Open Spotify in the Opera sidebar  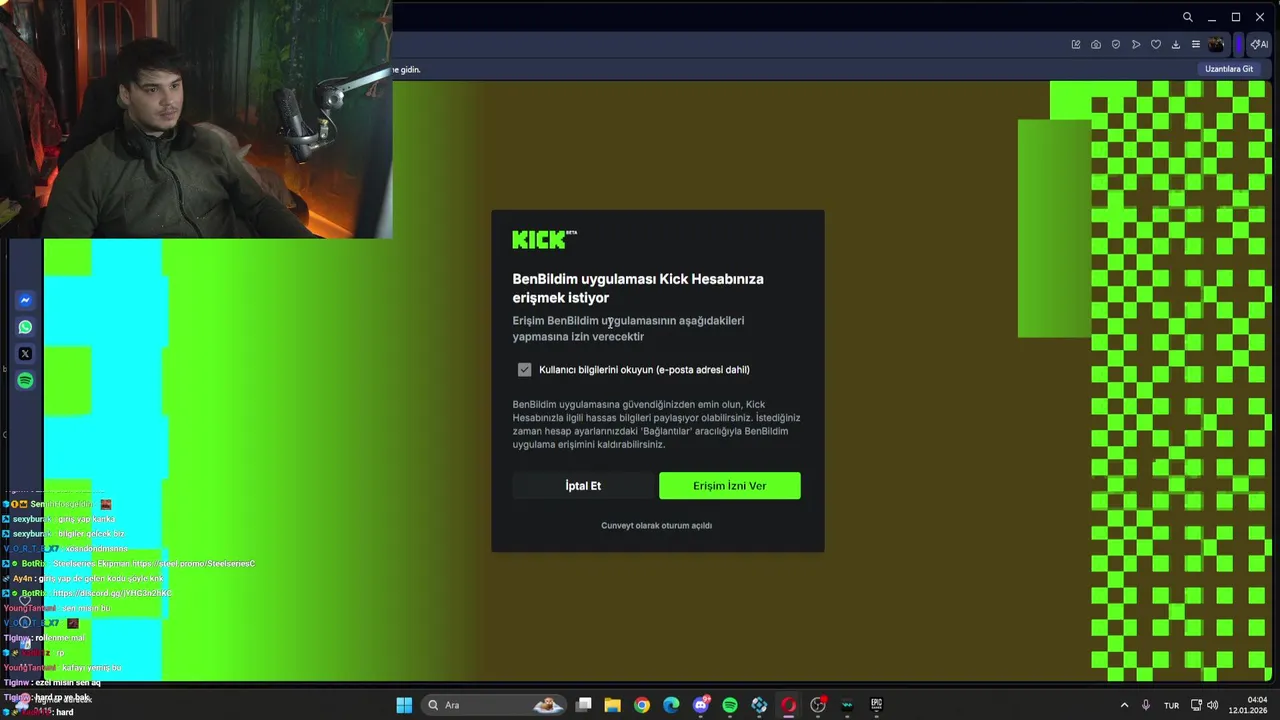point(25,381)
